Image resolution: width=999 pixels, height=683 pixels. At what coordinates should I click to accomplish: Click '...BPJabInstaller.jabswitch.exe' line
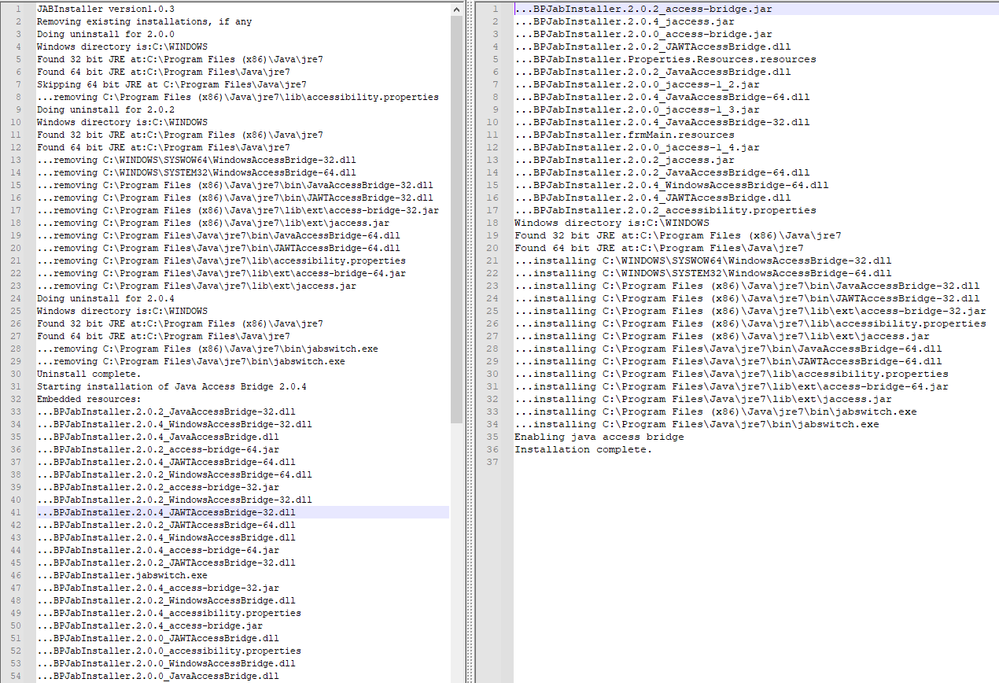tap(122, 575)
